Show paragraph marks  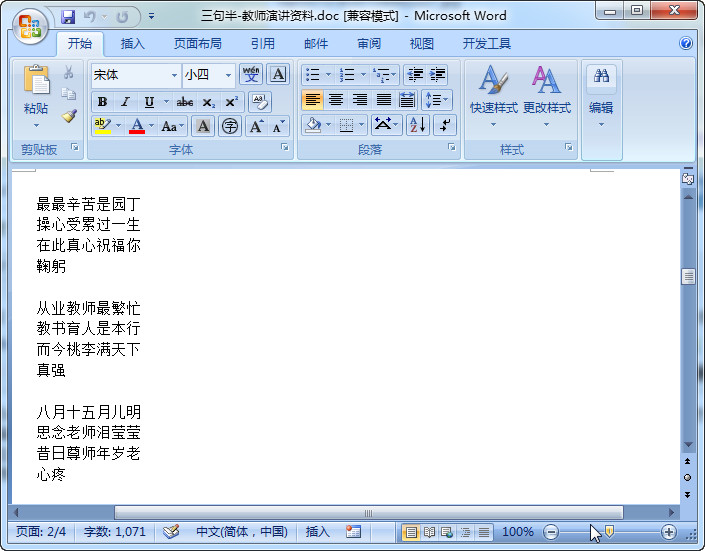445,125
